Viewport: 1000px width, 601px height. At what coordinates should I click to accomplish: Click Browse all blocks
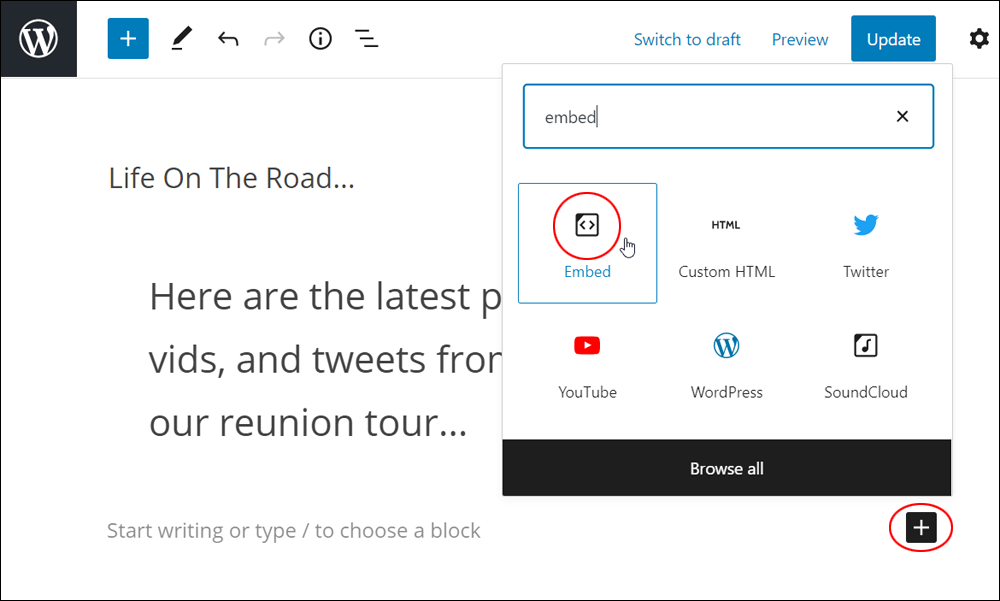click(726, 468)
